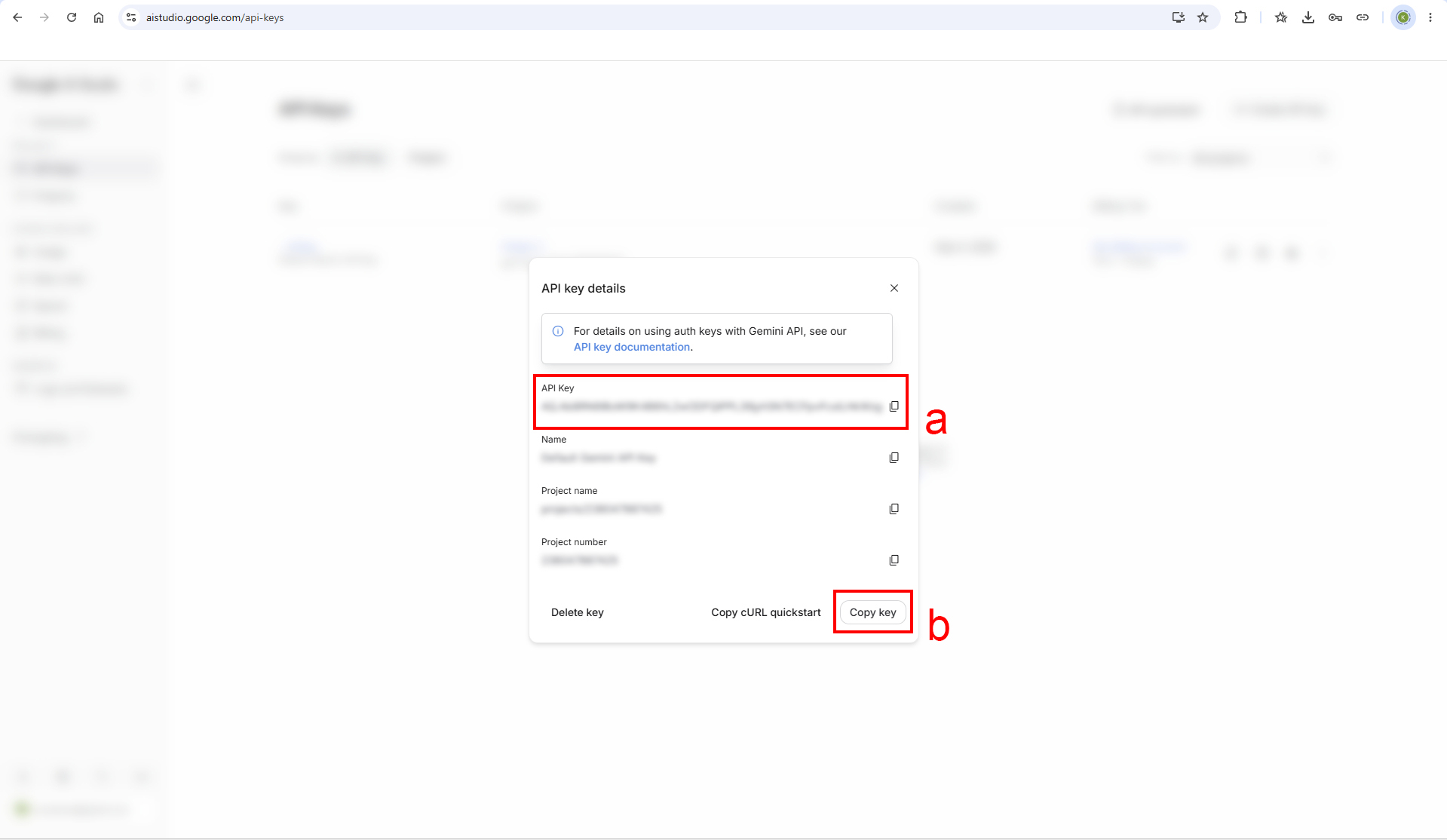Click the link chain toolbar icon
1447x840 pixels.
point(1363,17)
